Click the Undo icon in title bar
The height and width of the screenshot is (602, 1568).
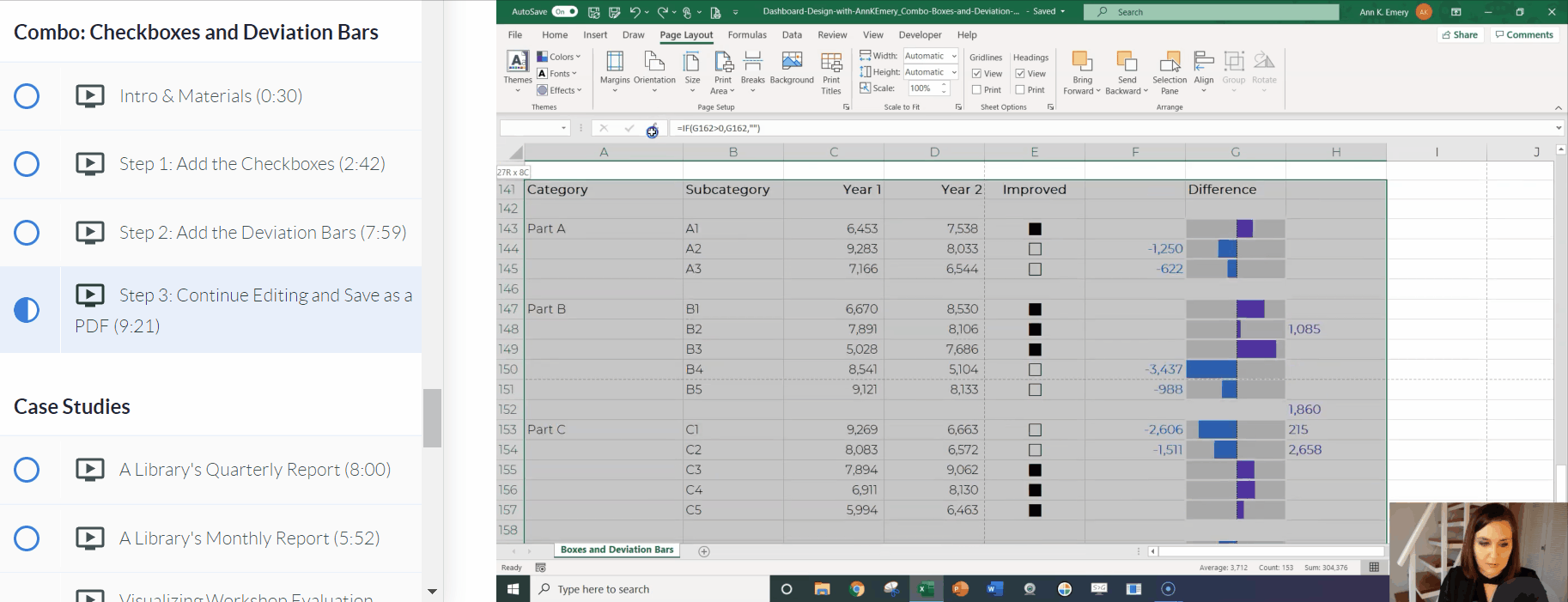634,12
